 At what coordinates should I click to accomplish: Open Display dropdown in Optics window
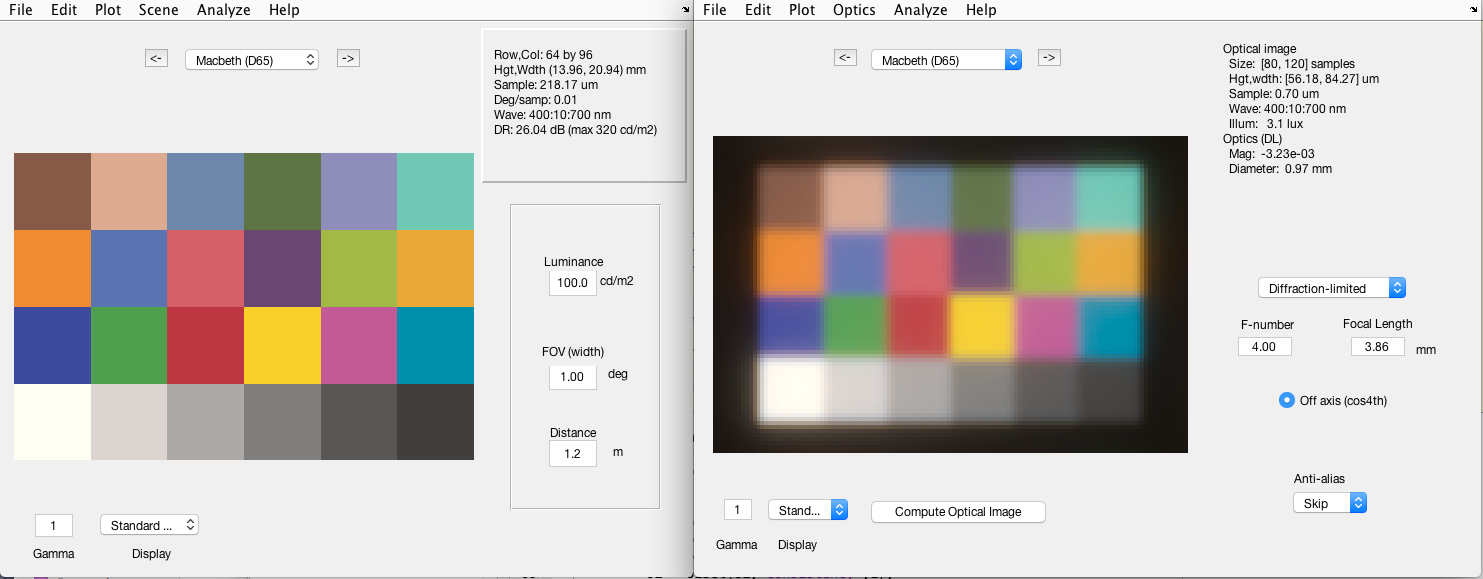(x=808, y=510)
